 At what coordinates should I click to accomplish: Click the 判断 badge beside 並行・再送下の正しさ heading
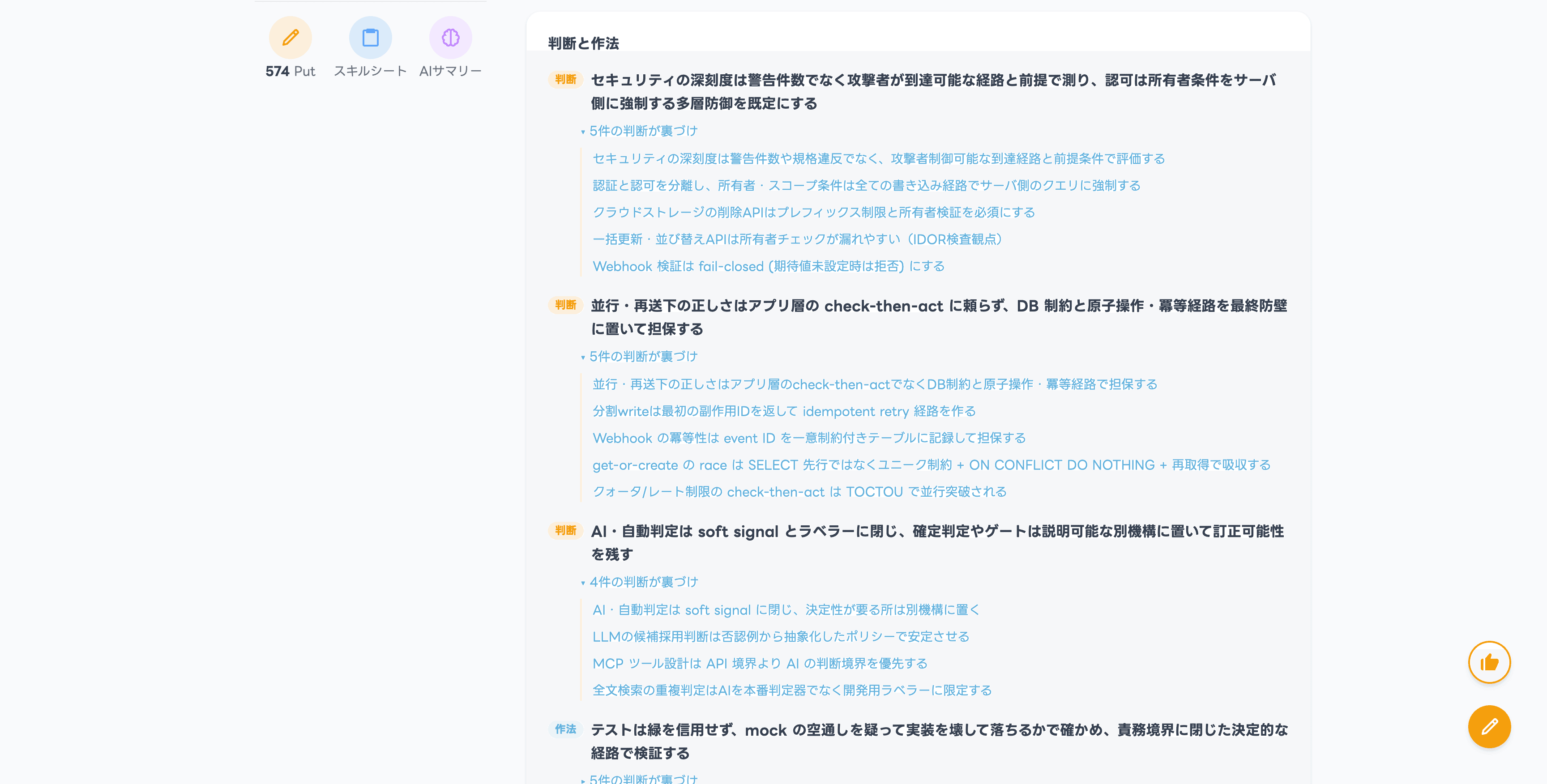click(565, 305)
